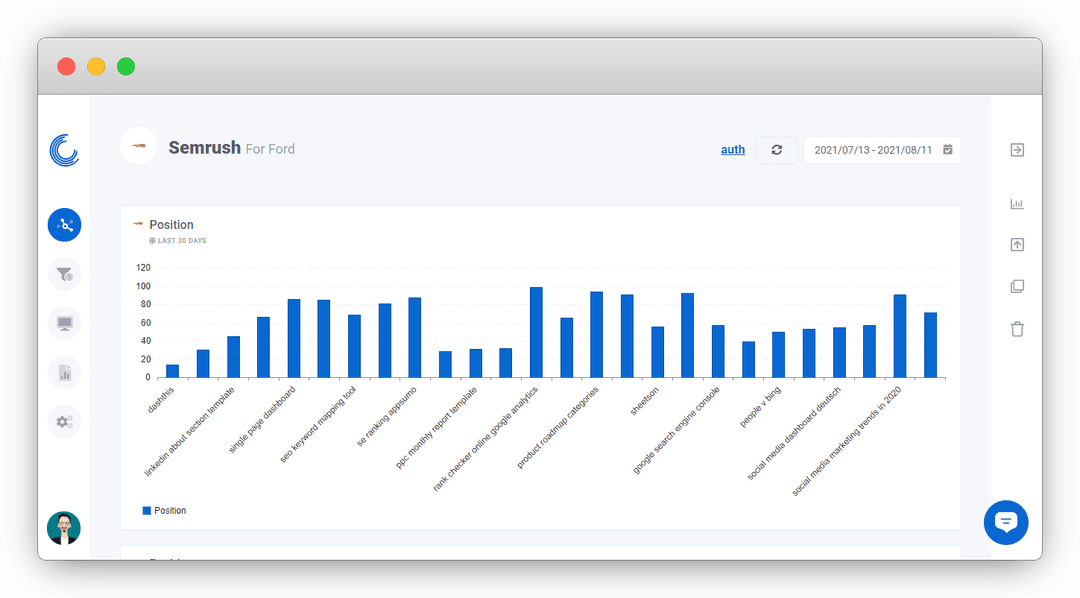The width and height of the screenshot is (1080, 598).
Task: Click the 'social media dashboard deutsch' axis label
Action: click(794, 433)
